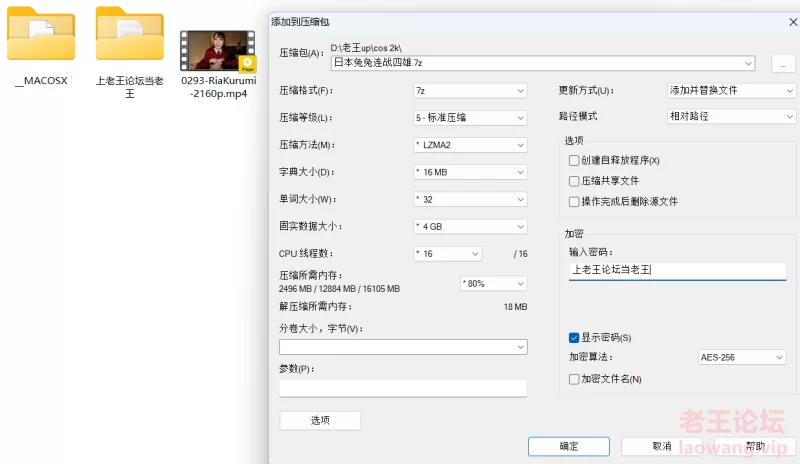Open the 加密算法 AES-256 dropdown
The height and width of the screenshot is (464, 800).
(x=742, y=357)
